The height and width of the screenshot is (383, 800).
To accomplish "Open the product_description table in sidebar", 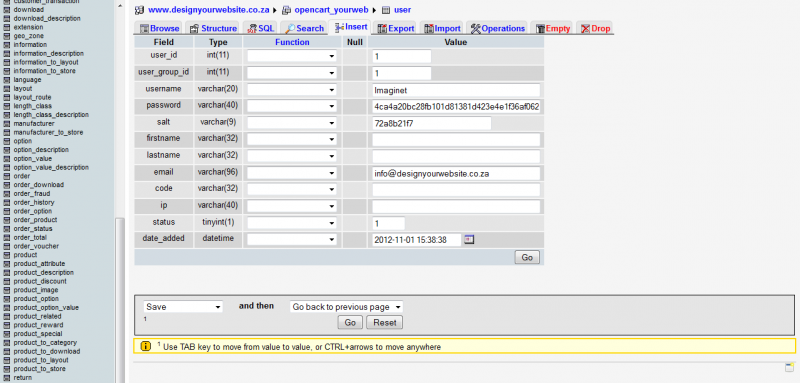I will tap(44, 272).
